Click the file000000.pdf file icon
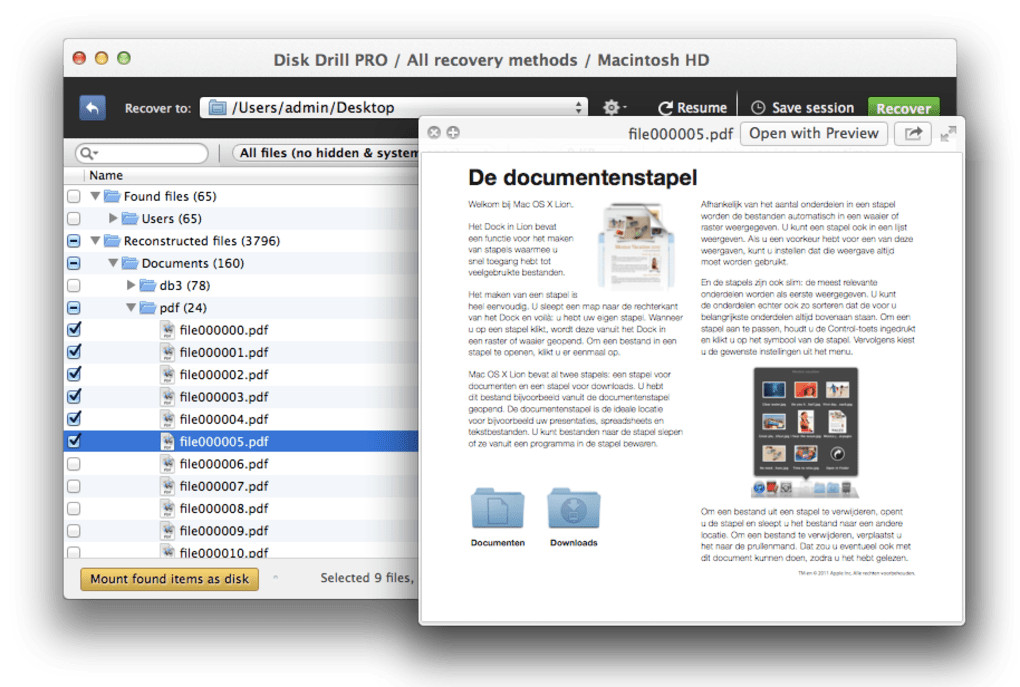Viewport: 1020px width, 687px height. click(168, 330)
